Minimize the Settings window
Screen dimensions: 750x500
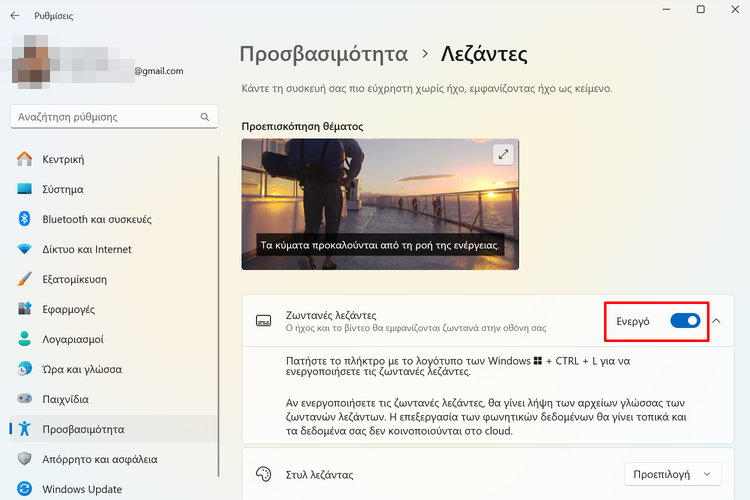tap(666, 9)
